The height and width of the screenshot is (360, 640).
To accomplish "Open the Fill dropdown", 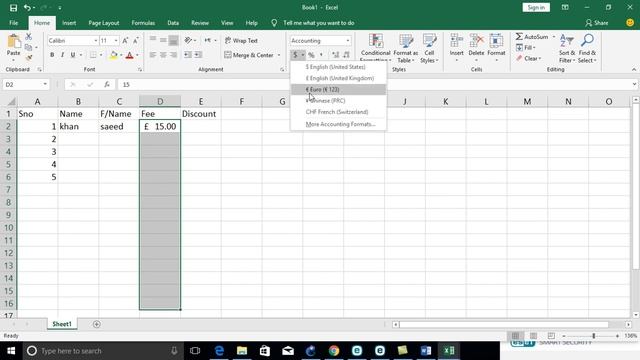I will coord(528,47).
